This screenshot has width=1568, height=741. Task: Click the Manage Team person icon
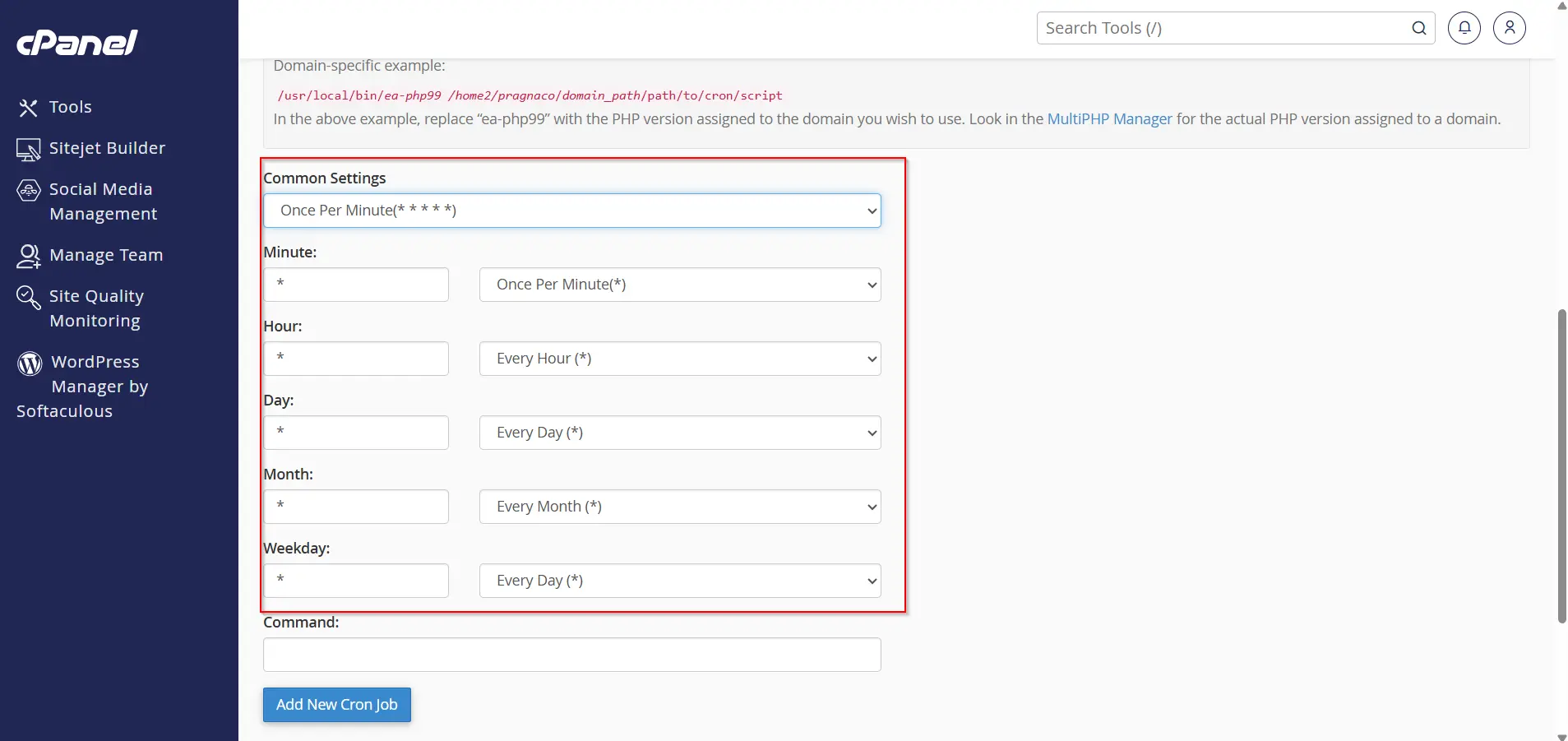pyautogui.click(x=29, y=256)
